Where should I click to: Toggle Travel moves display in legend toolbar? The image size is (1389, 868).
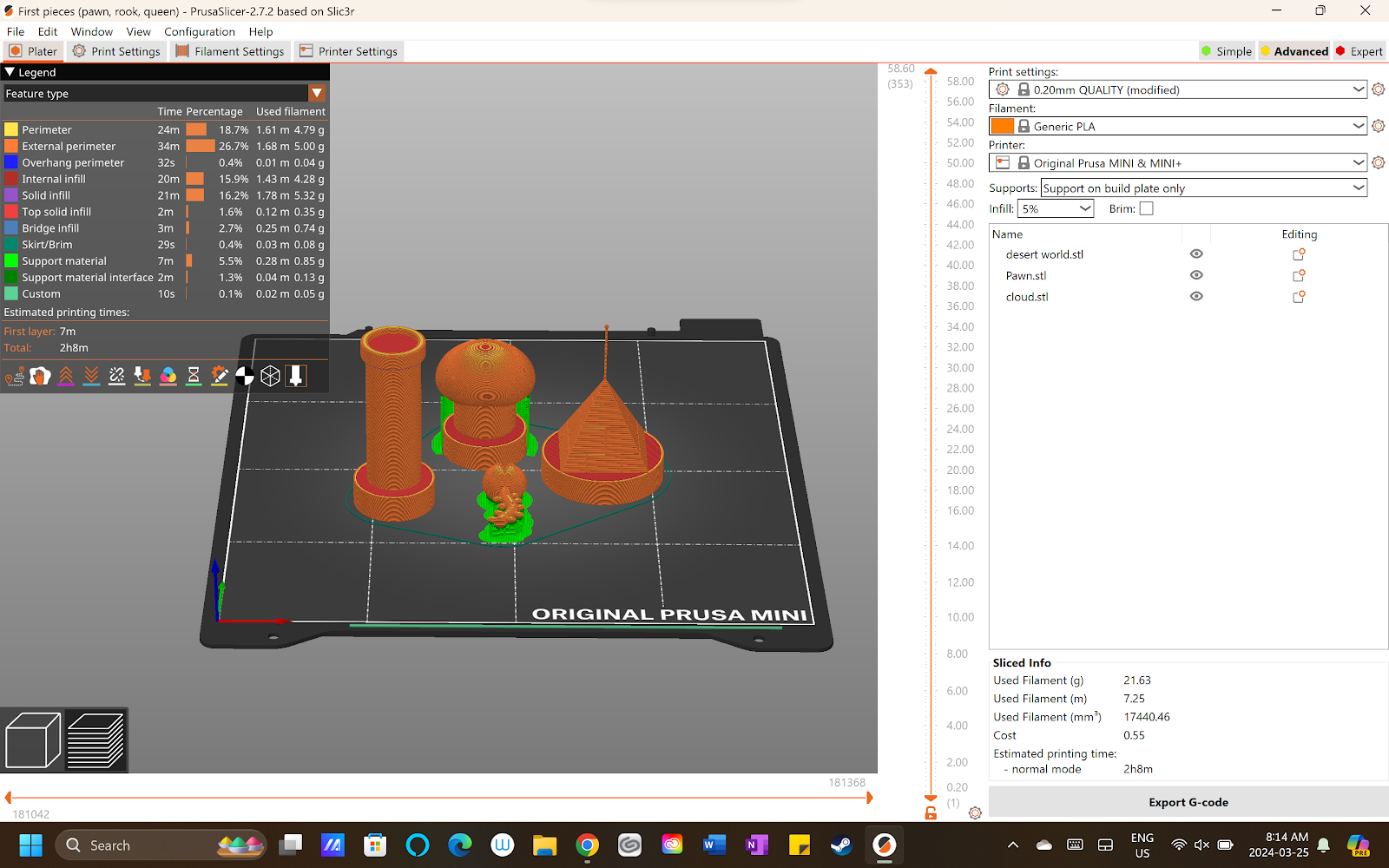[15, 376]
